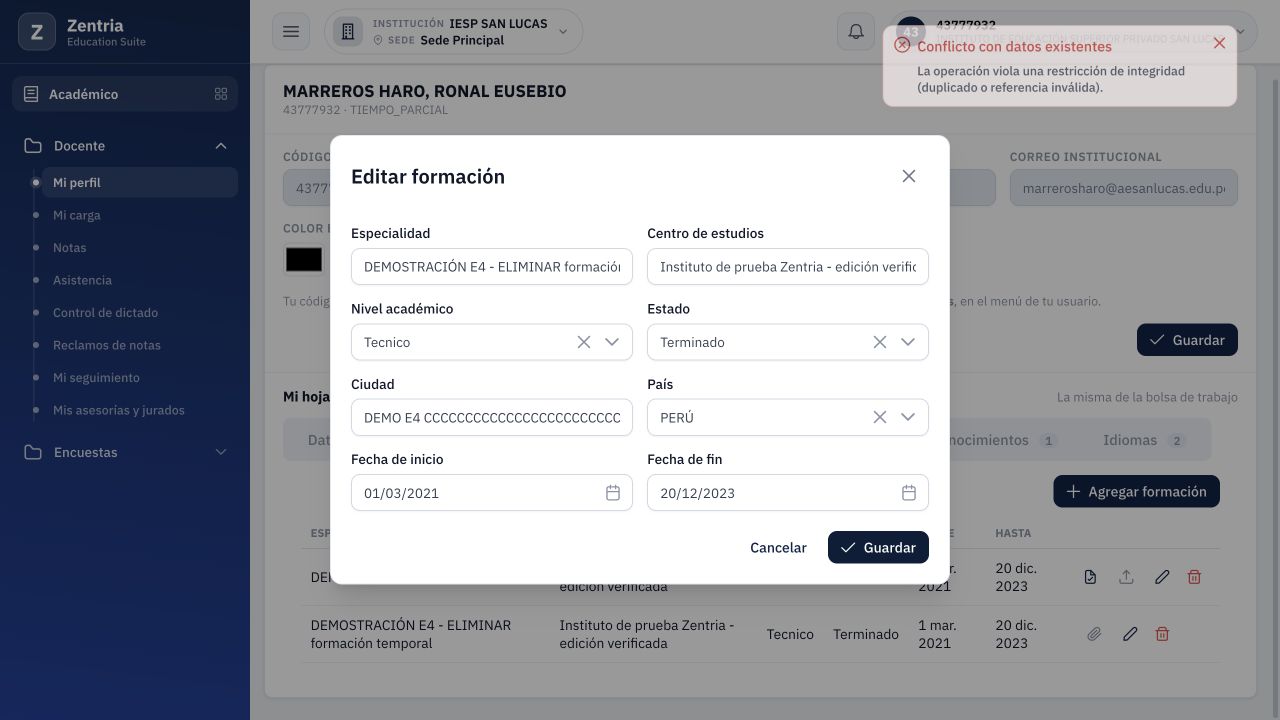Clear the País selection
This screenshot has width=1280, height=720.
[x=880, y=417]
